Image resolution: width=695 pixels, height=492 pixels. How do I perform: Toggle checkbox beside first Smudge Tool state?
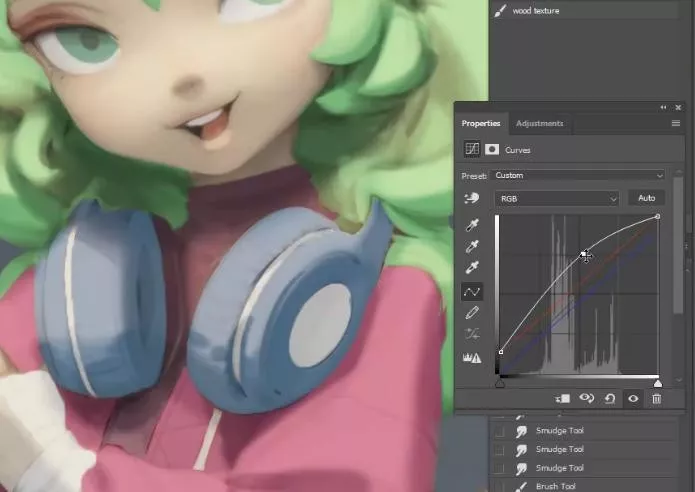(499, 431)
